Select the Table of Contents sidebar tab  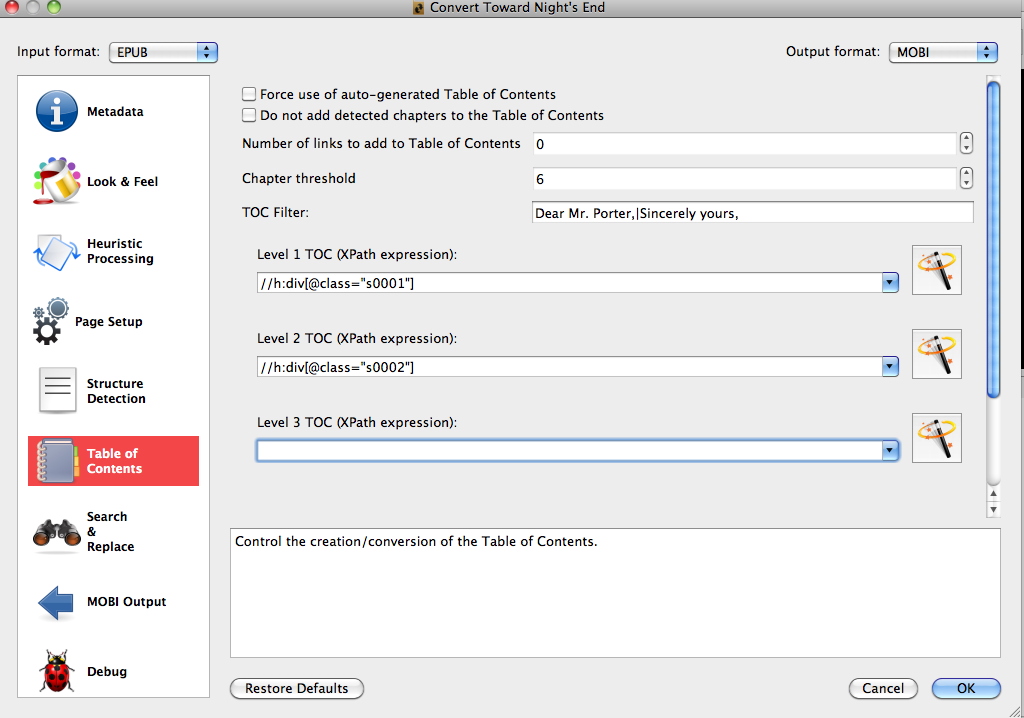click(113, 461)
